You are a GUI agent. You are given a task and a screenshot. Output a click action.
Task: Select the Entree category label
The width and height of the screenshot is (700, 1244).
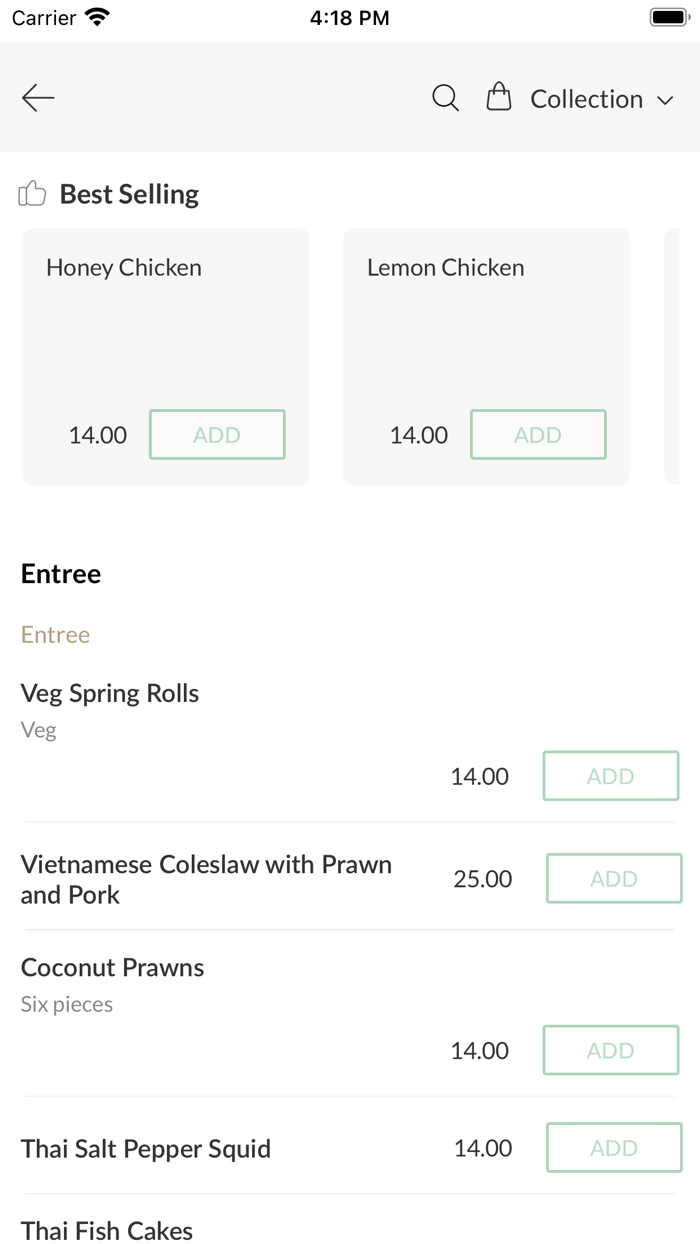point(55,635)
